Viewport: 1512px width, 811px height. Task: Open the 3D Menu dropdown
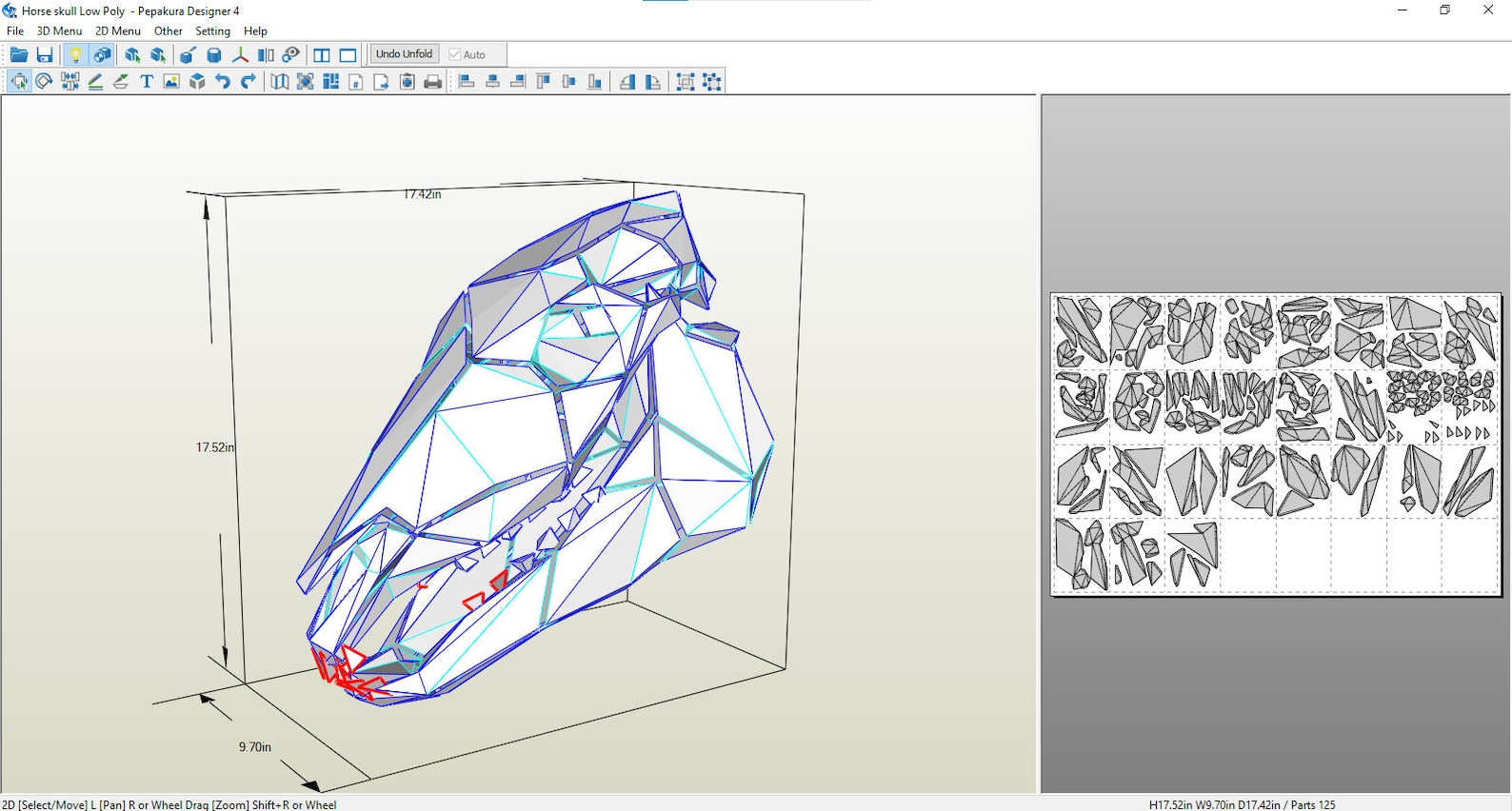click(59, 30)
